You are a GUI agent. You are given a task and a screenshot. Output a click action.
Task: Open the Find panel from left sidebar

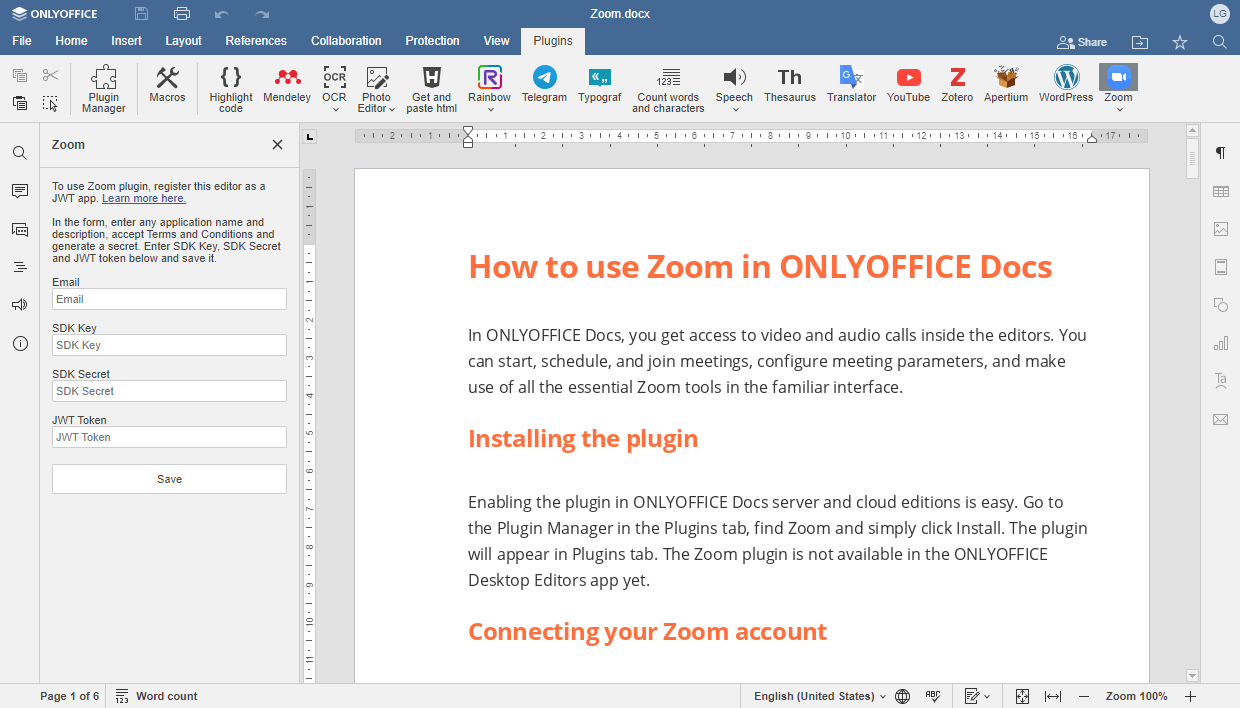20,153
